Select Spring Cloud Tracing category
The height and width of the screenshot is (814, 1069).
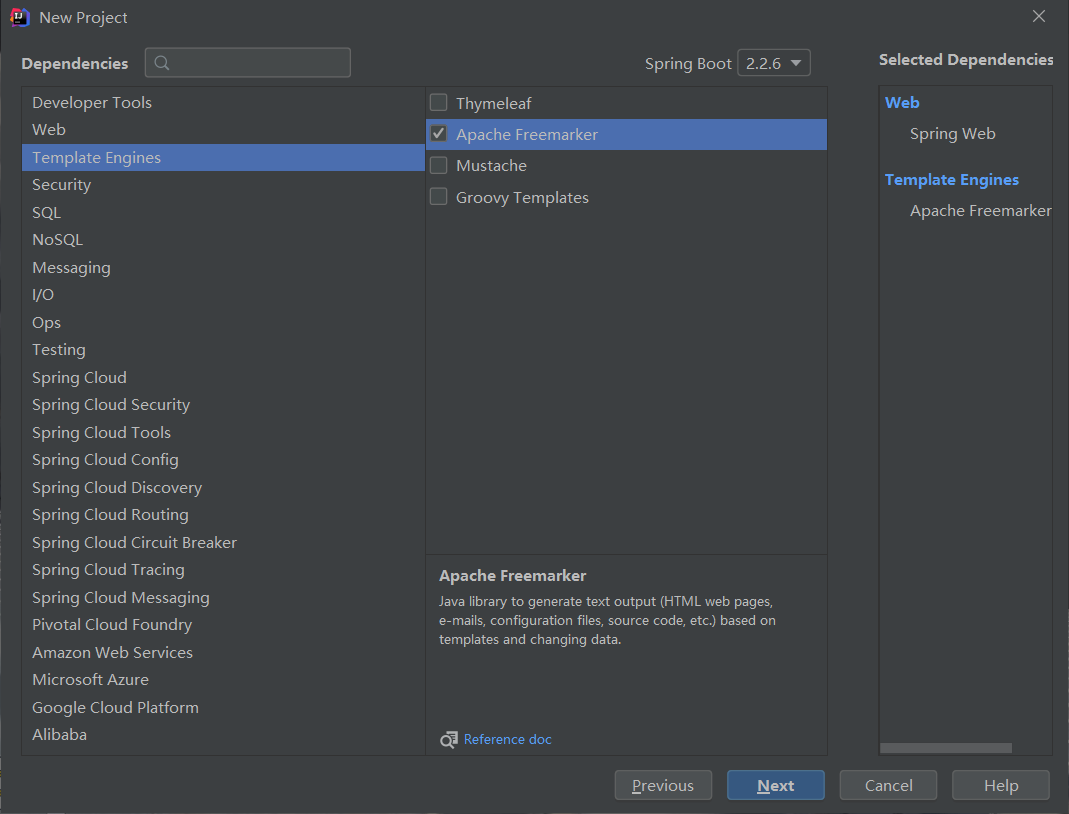pyautogui.click(x=223, y=569)
